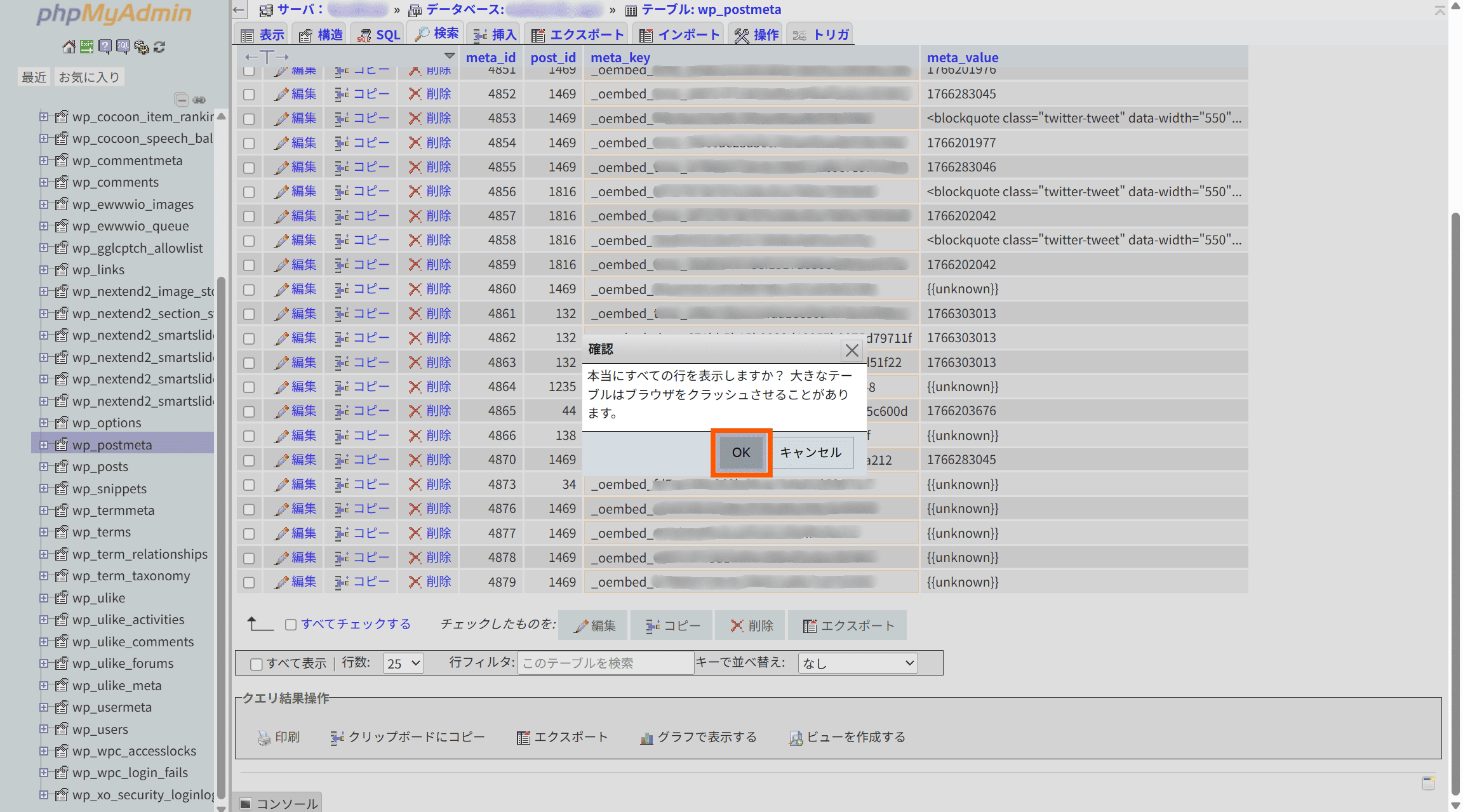1463x812 pixels.
Task: Click the edit pencil for row 4879
Action: coord(281,582)
